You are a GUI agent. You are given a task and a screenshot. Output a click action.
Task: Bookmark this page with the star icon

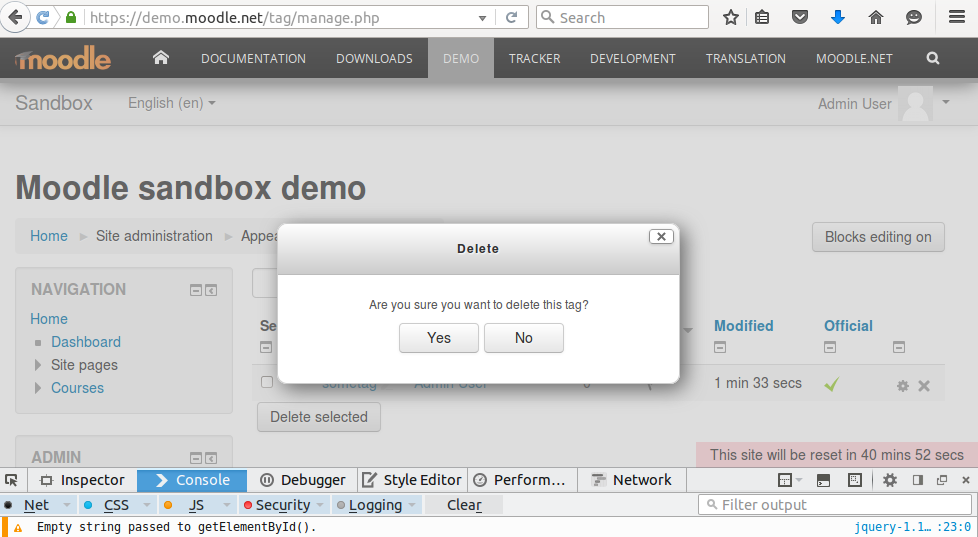click(731, 17)
